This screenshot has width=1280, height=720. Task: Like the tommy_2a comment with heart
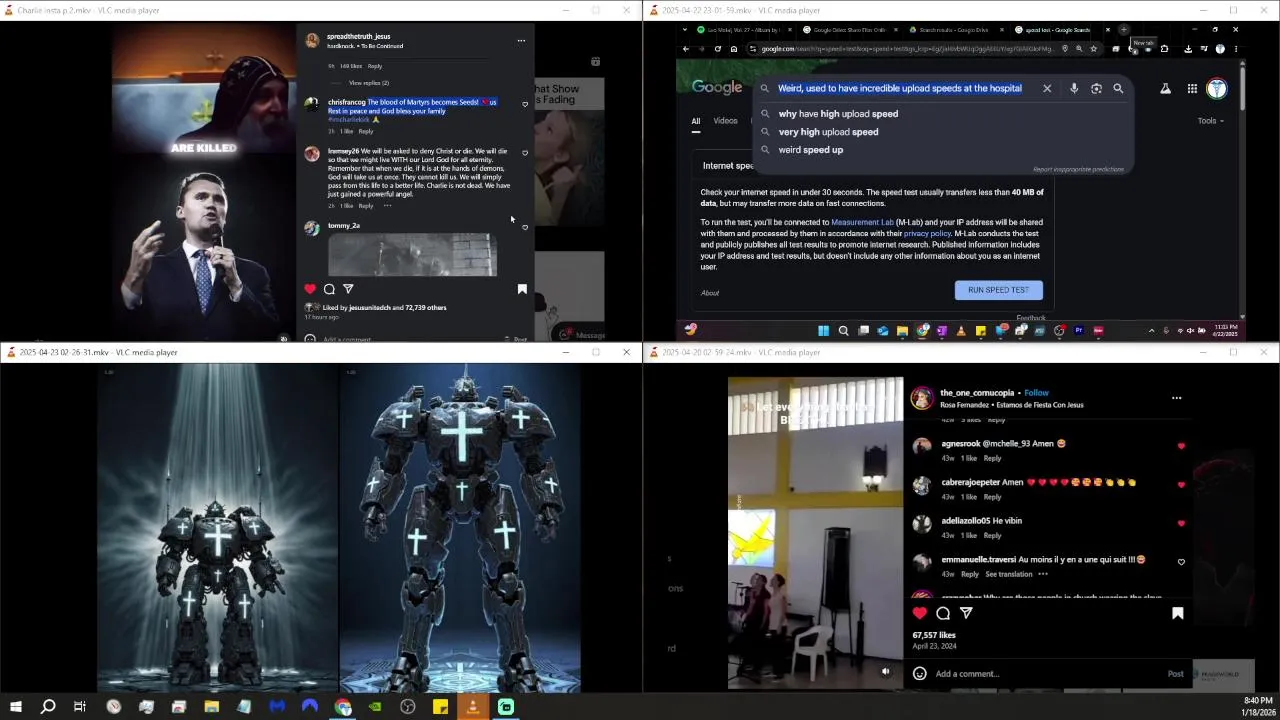point(525,227)
